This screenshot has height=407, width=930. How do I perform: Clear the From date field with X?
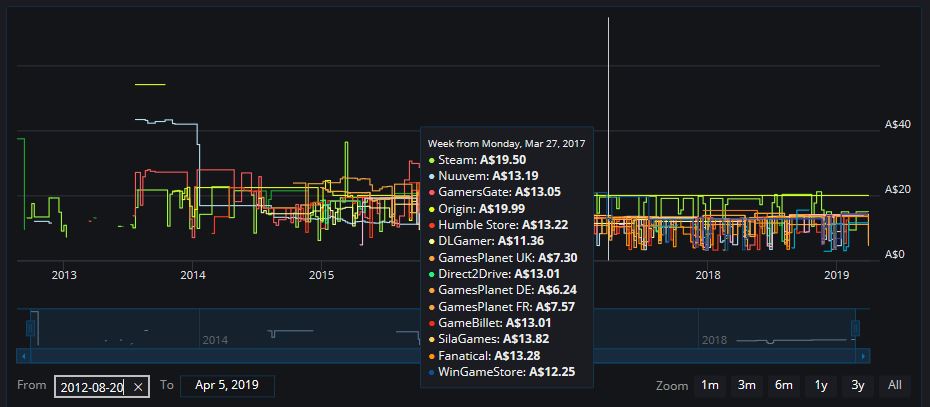coord(138,387)
